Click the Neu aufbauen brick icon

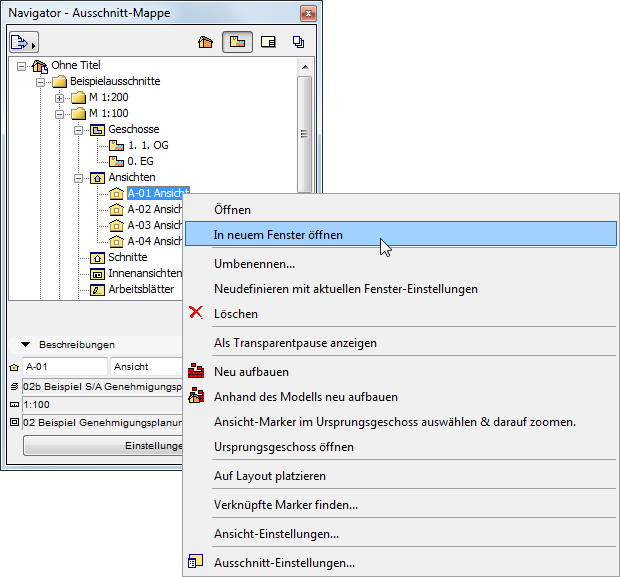(x=196, y=371)
